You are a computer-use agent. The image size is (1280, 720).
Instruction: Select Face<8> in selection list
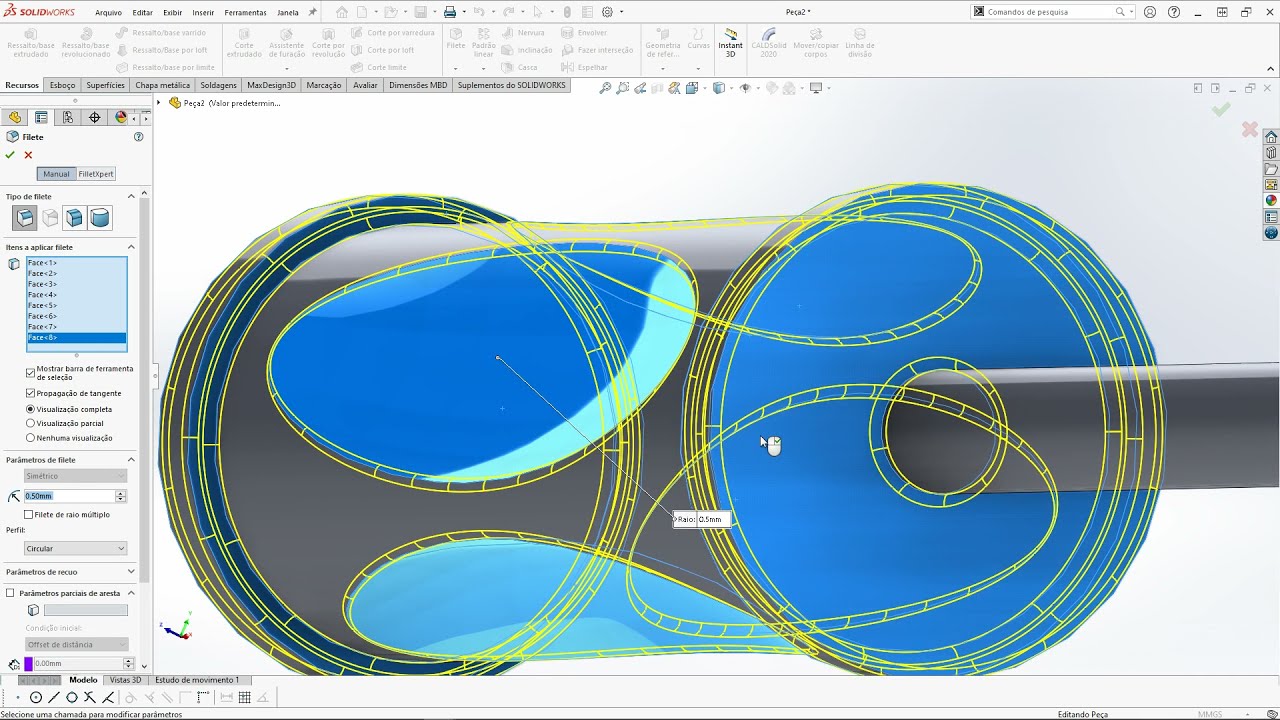pos(77,338)
